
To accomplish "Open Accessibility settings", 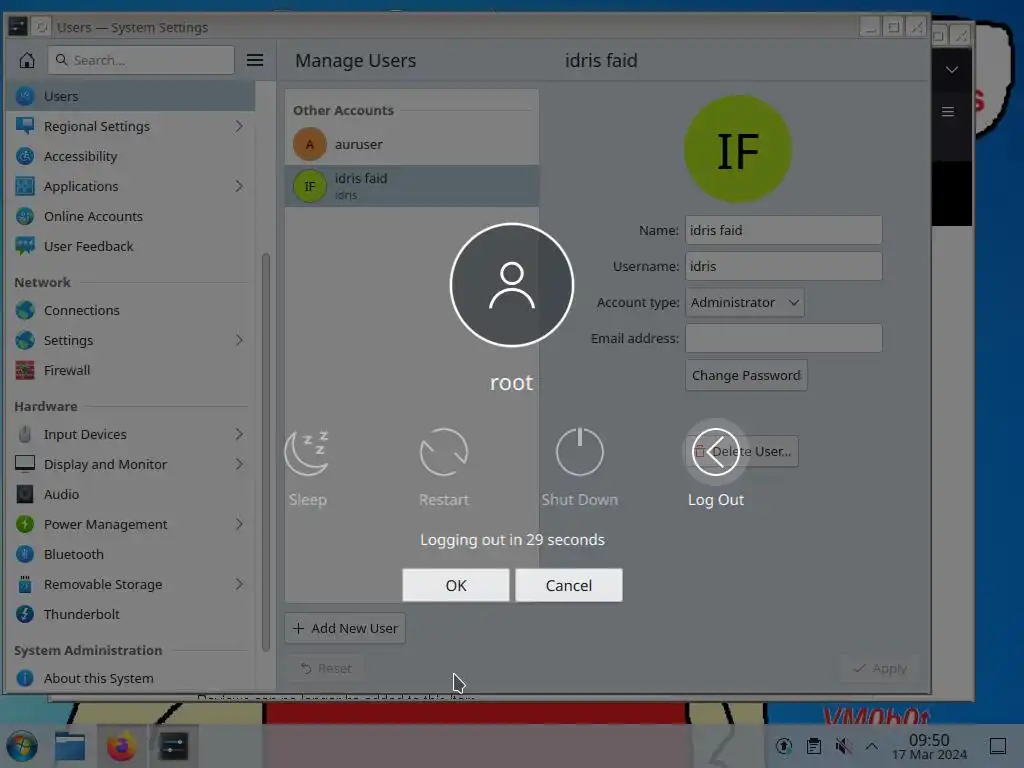I will pos(131,156).
